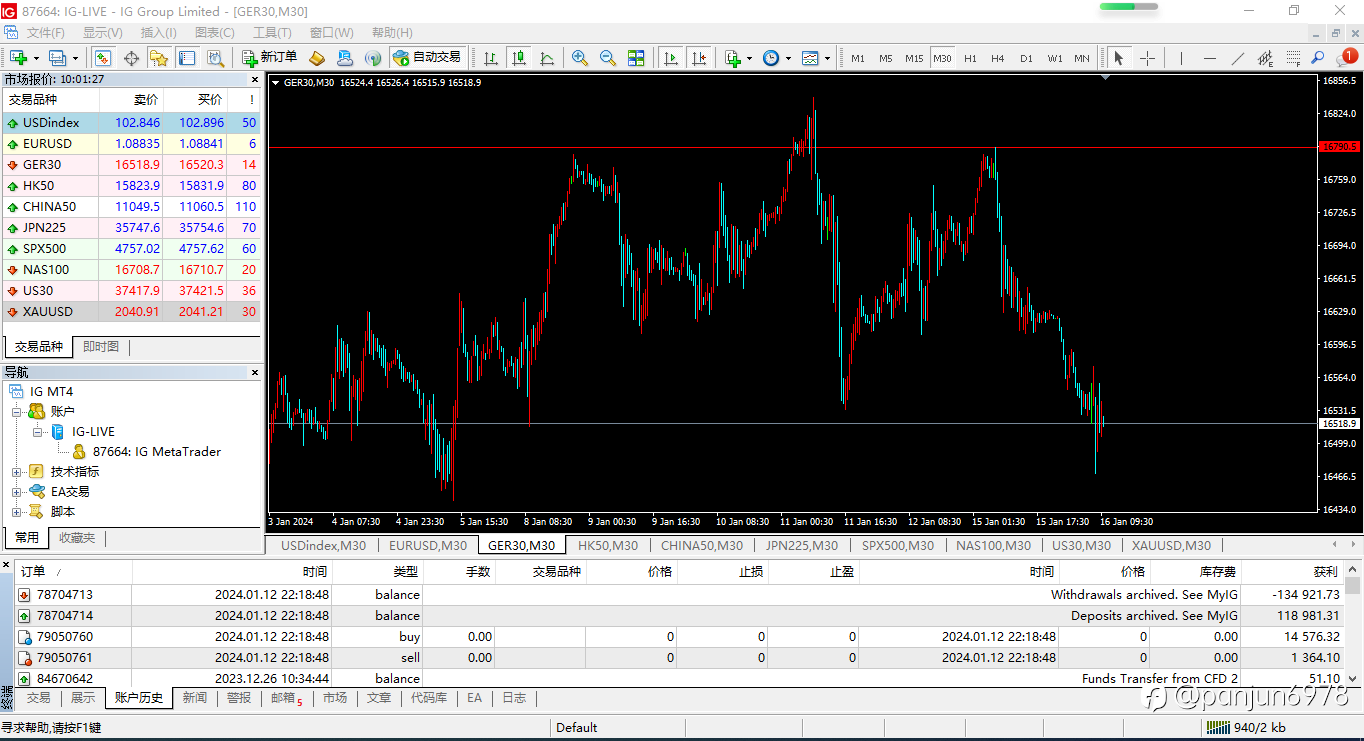
Task: Set timeframe to D1
Action: tap(1026, 58)
